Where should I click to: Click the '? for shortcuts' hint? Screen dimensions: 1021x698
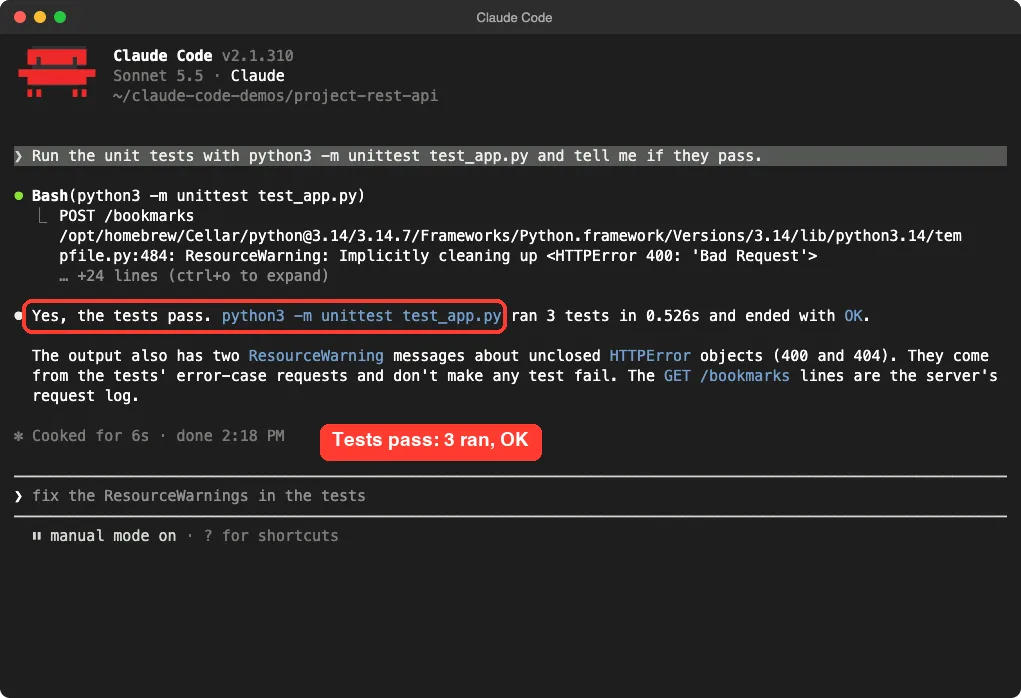[271, 536]
